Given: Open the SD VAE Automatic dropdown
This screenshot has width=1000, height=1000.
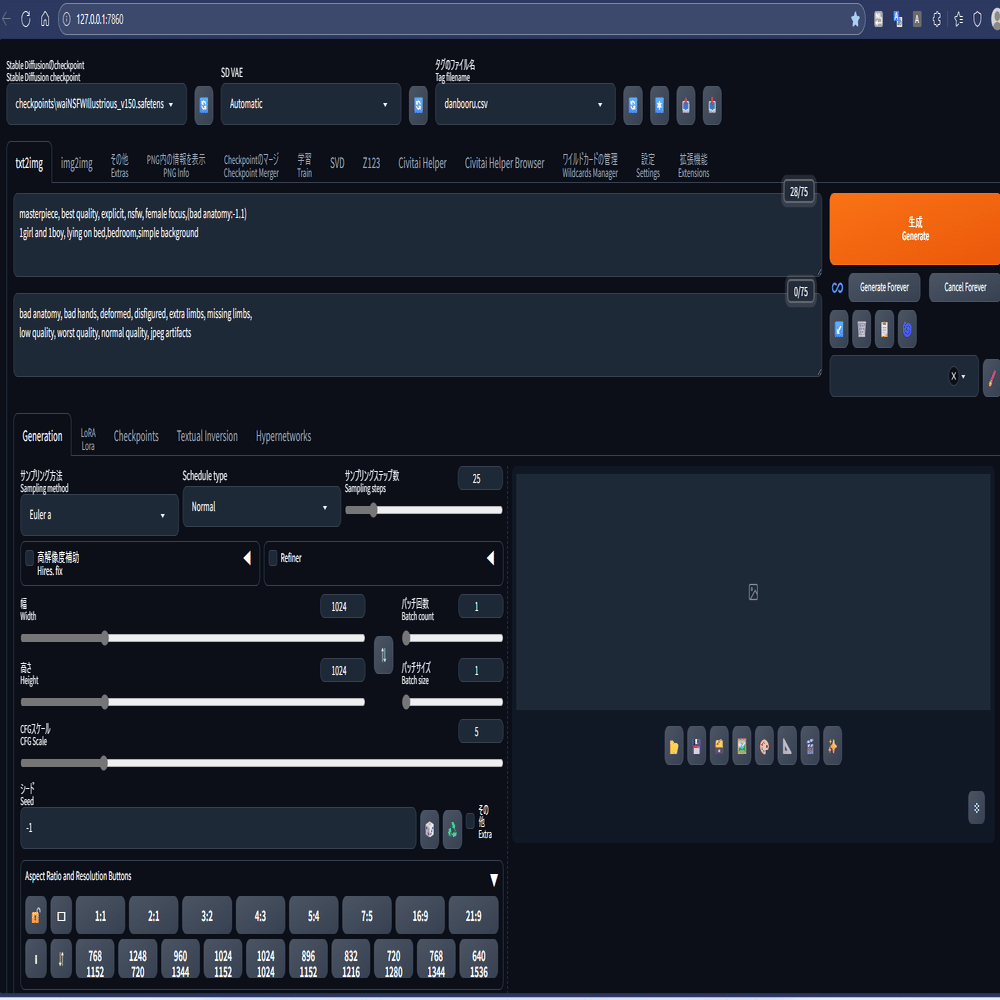Looking at the screenshot, I should [311, 104].
